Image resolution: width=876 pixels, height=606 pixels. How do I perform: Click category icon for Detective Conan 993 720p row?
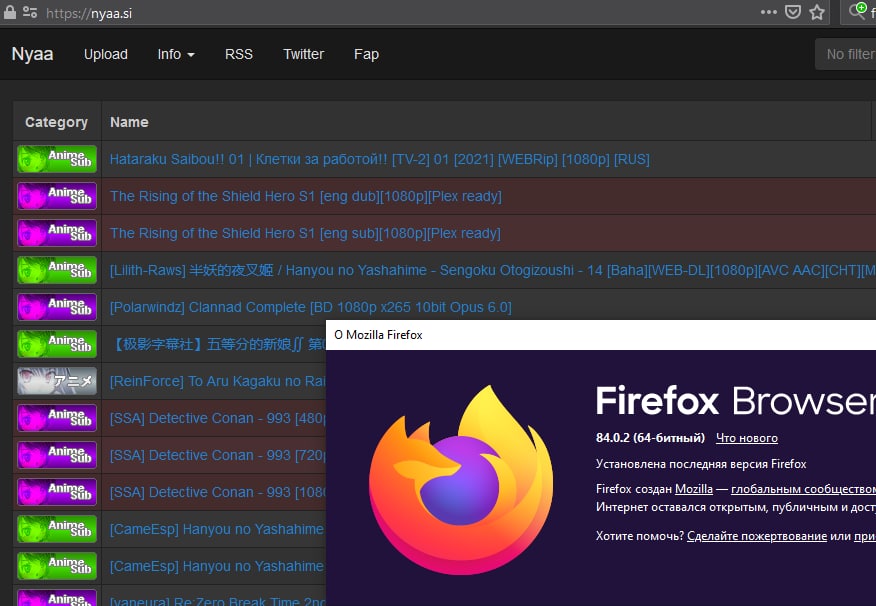pyautogui.click(x=57, y=455)
